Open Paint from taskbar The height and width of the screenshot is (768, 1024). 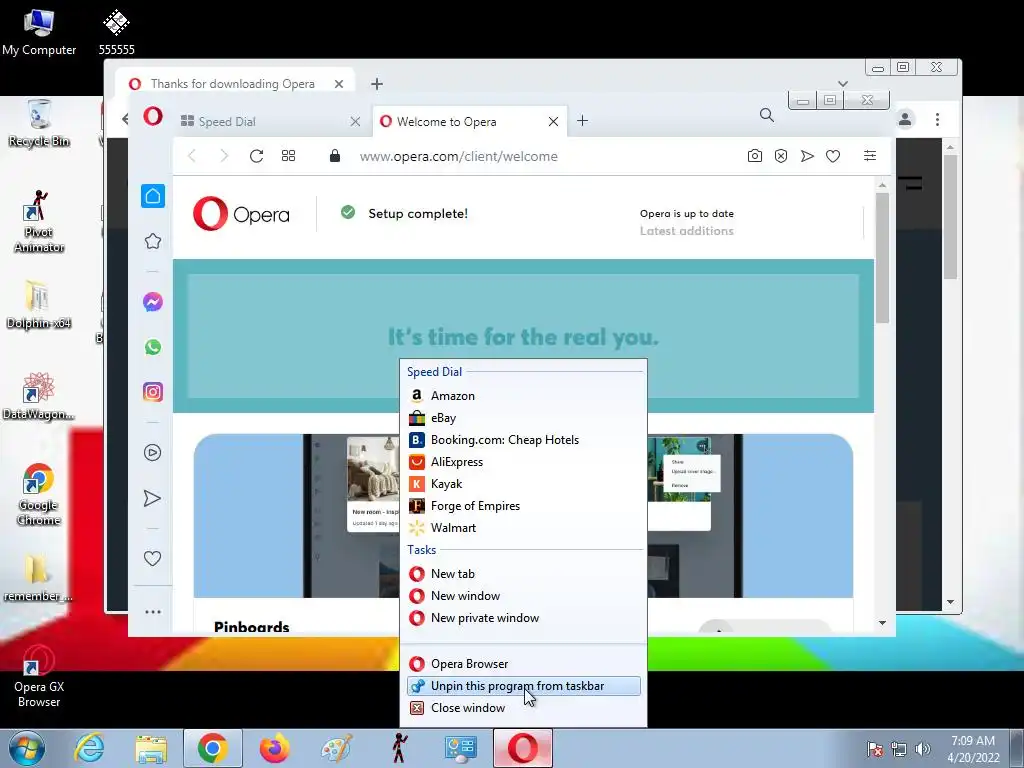336,748
